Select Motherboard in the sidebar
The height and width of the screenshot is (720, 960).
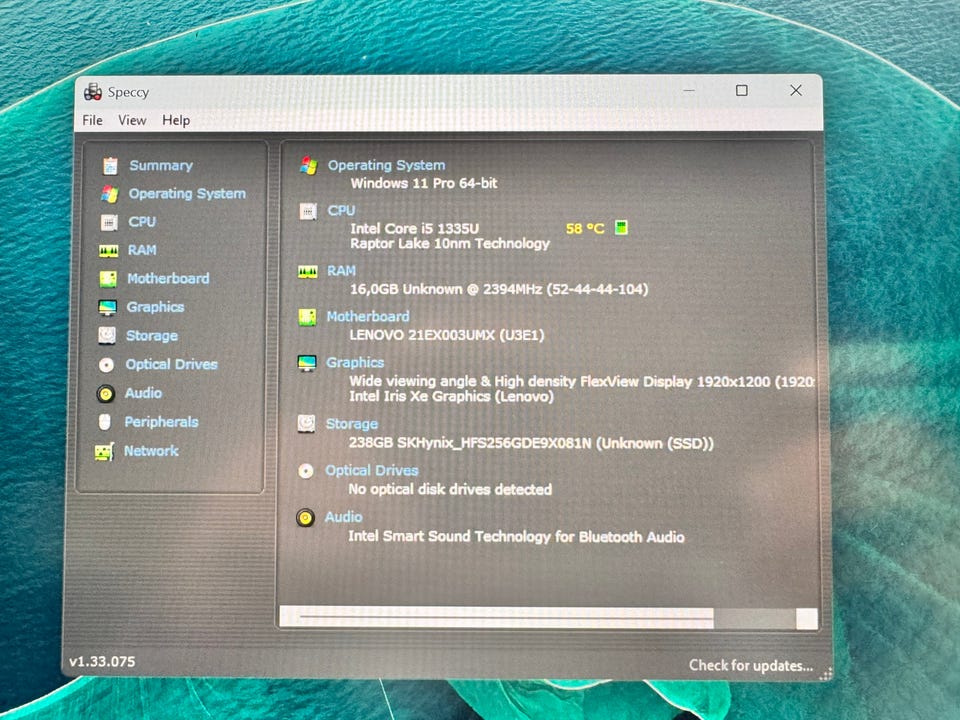(x=168, y=279)
